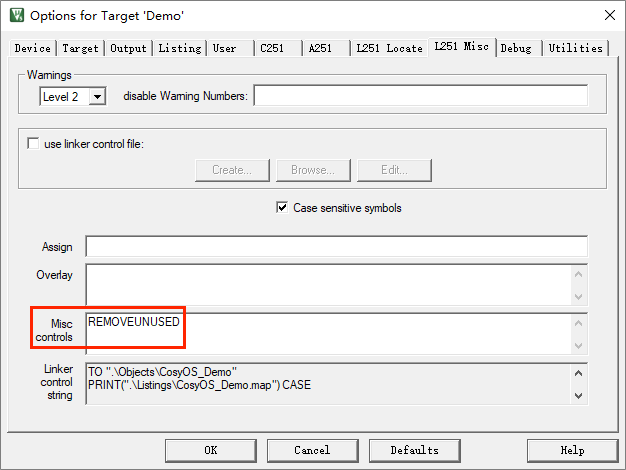Viewport: 626px width, 470px height.
Task: Switch to the Target tab
Action: [80, 48]
